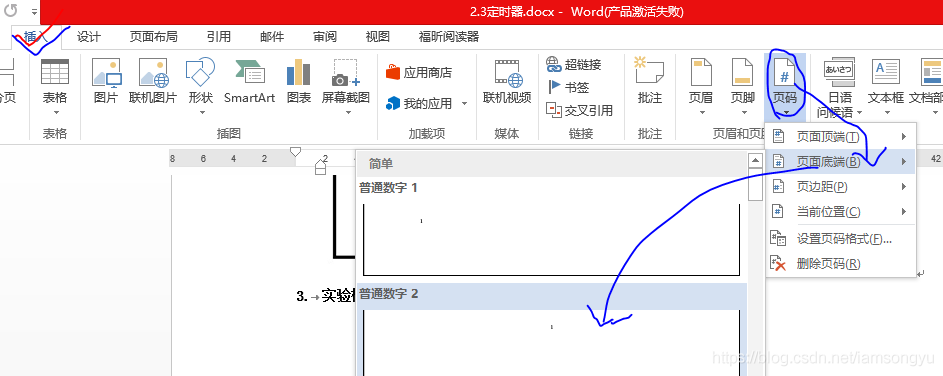Insert a Hyperlink (超链接)
This screenshot has width=943, height=376.
coord(574,64)
